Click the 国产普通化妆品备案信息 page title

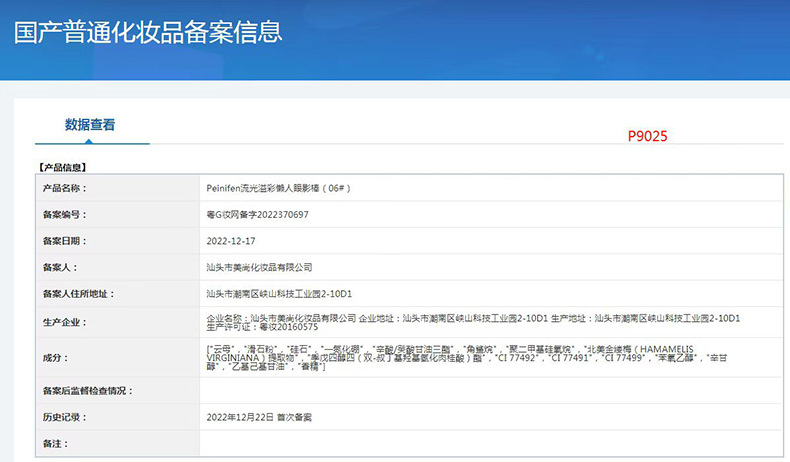(148, 32)
